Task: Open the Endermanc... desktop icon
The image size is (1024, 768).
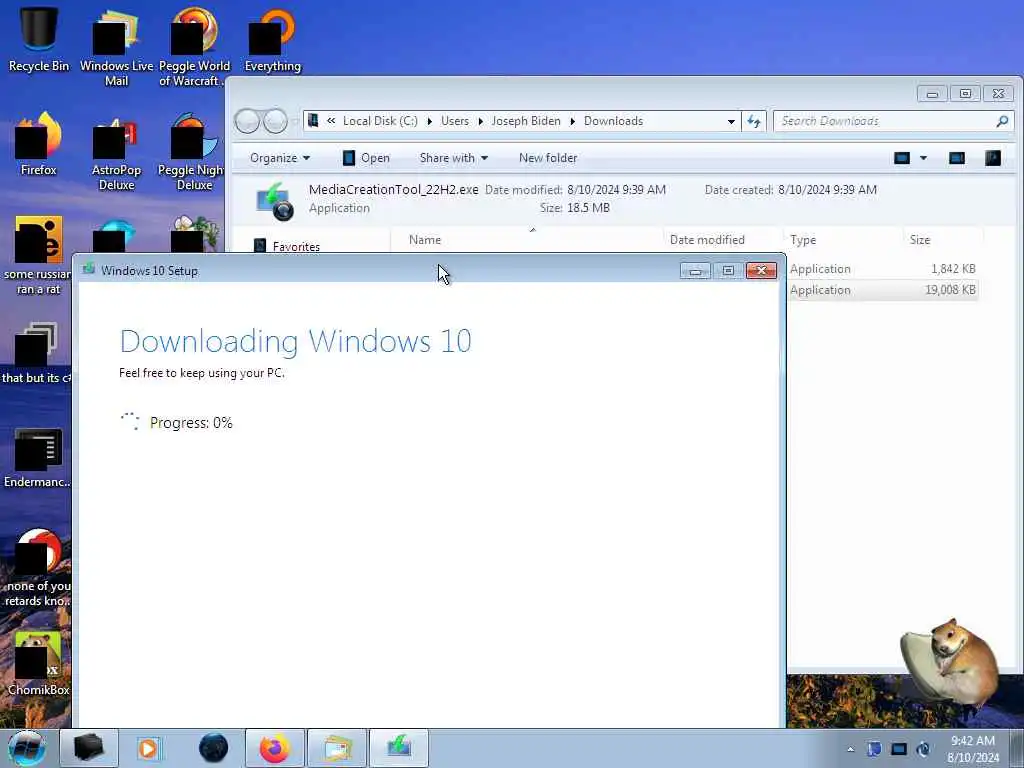Action: point(37,457)
